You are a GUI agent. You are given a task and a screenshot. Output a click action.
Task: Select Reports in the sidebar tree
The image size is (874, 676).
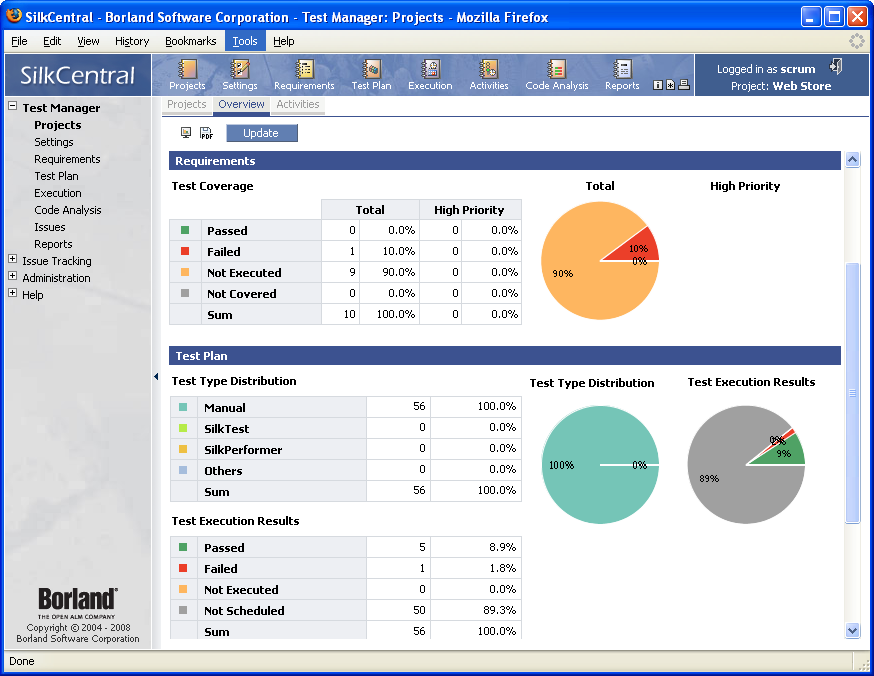click(x=53, y=244)
